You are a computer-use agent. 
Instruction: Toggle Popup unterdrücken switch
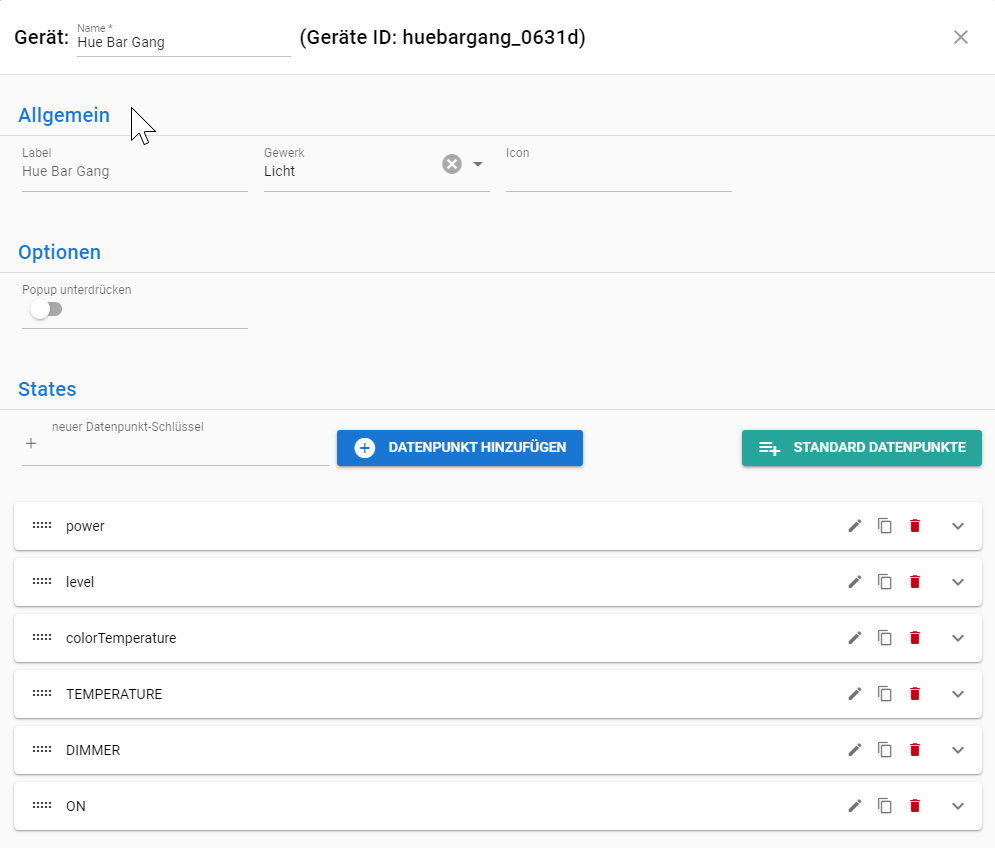point(45,310)
